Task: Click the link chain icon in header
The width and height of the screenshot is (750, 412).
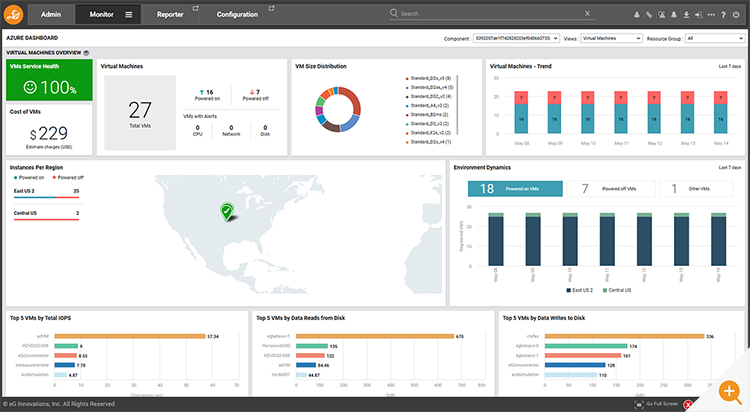Action: 649,15
